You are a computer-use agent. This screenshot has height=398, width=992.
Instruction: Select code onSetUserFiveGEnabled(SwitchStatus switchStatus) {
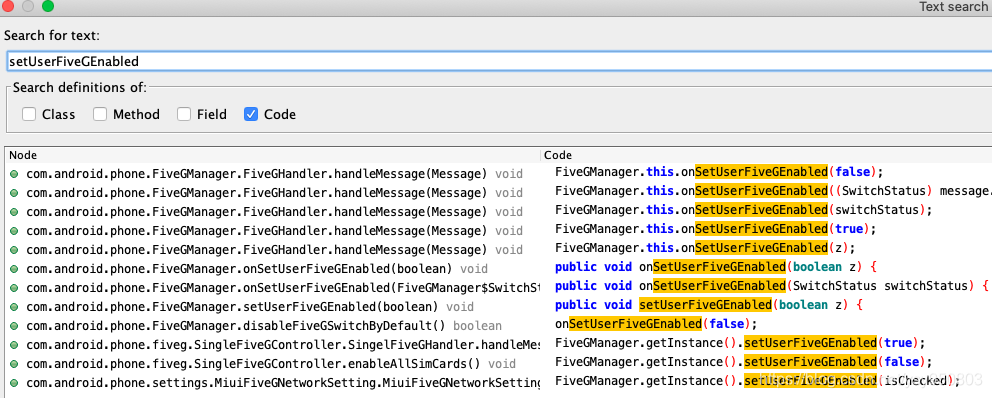coord(772,285)
